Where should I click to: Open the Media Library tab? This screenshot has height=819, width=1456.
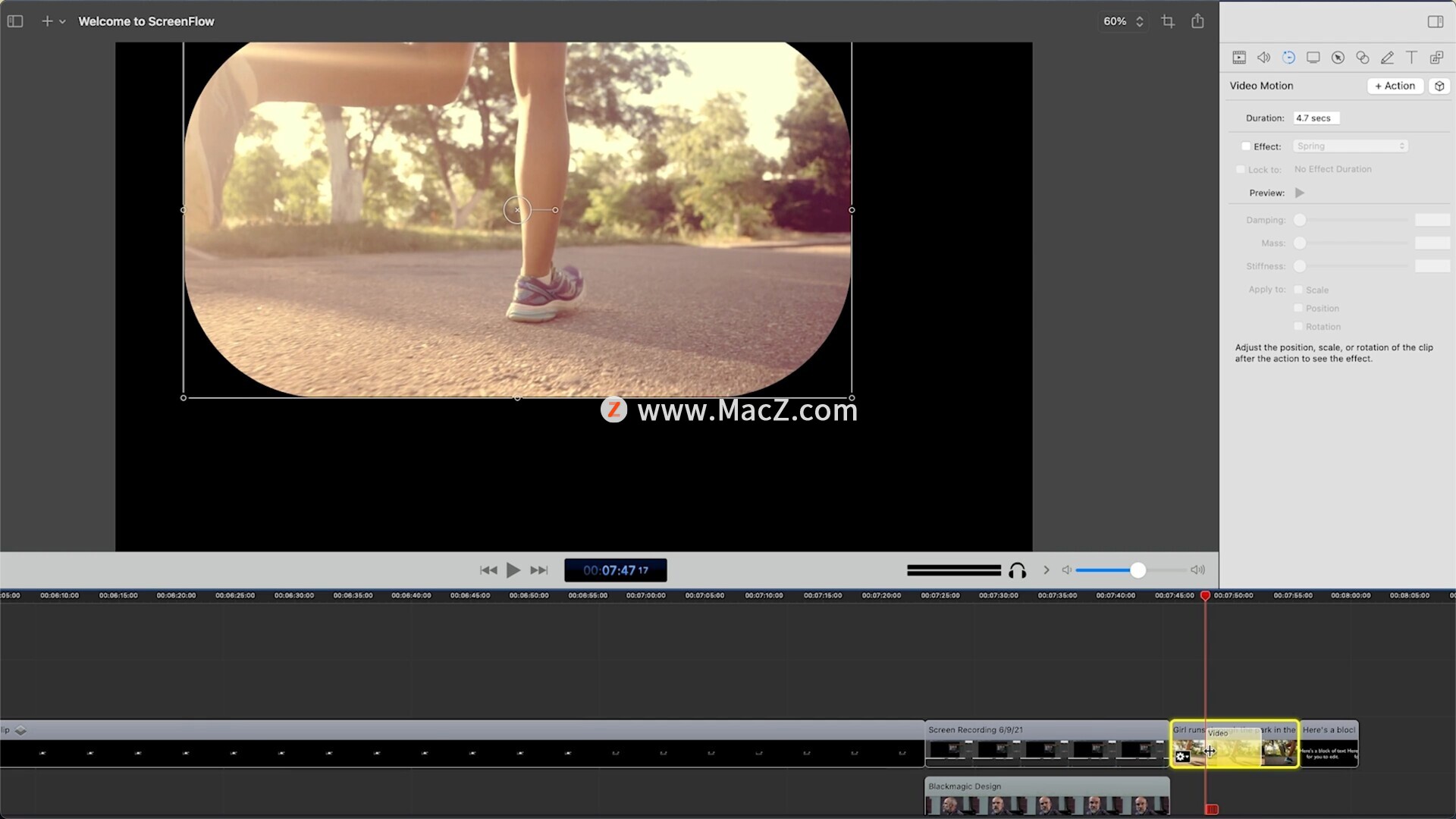(1436, 58)
